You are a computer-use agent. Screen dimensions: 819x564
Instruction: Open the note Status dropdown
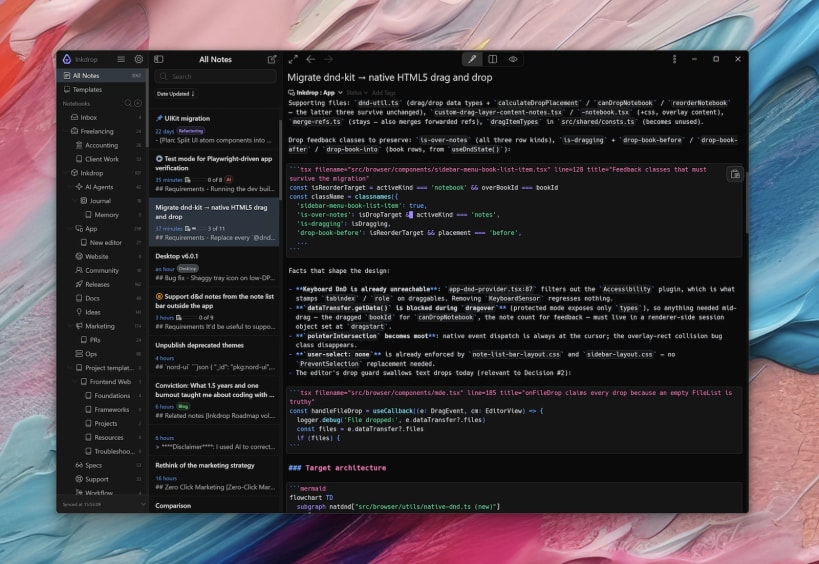(x=357, y=93)
